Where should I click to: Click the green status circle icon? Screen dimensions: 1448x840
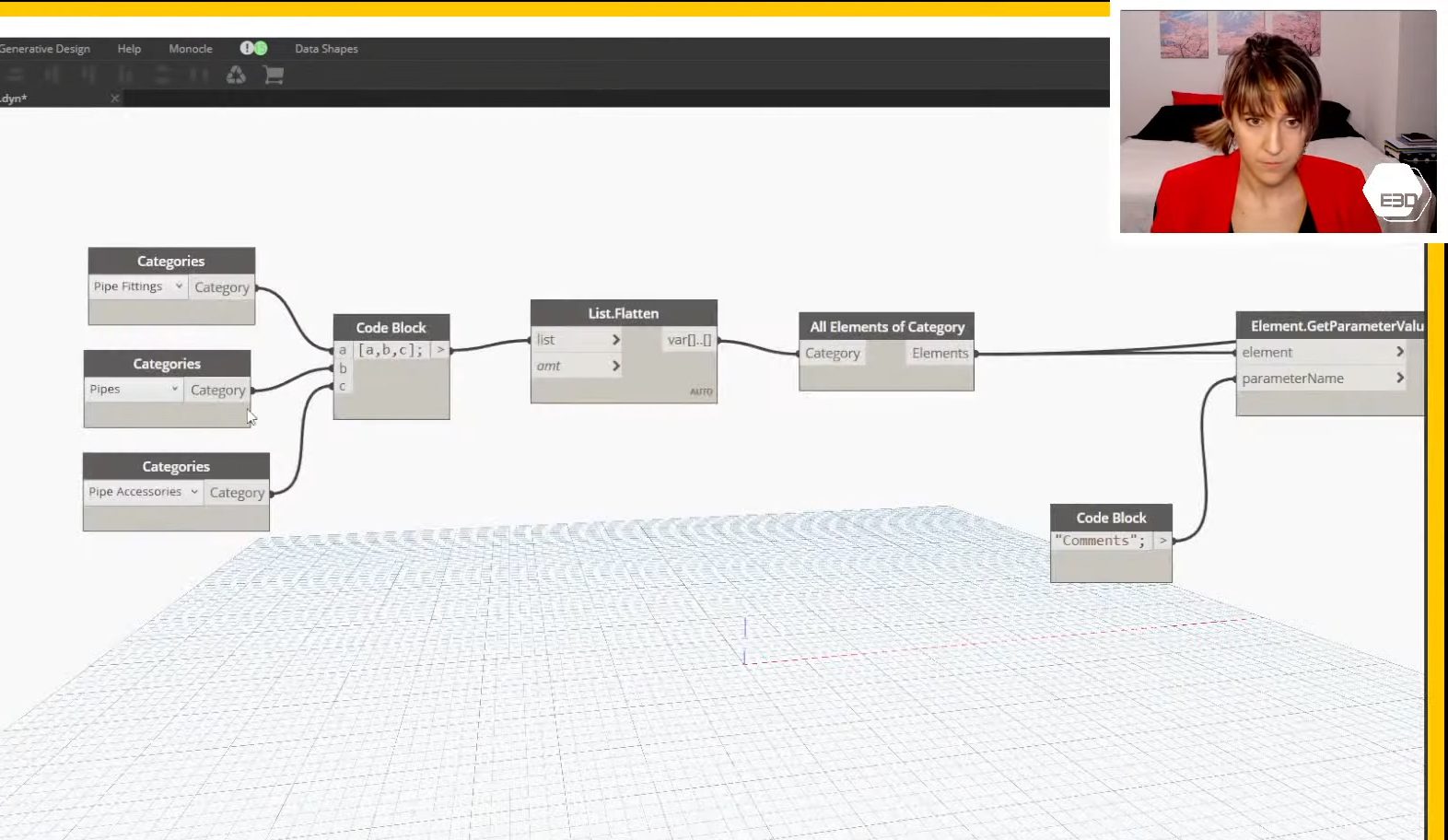(261, 48)
